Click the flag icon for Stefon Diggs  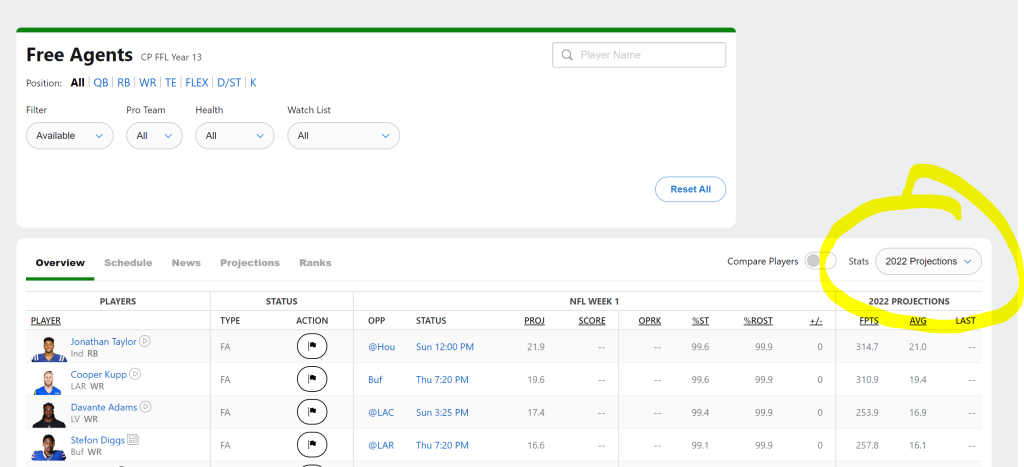coord(312,445)
